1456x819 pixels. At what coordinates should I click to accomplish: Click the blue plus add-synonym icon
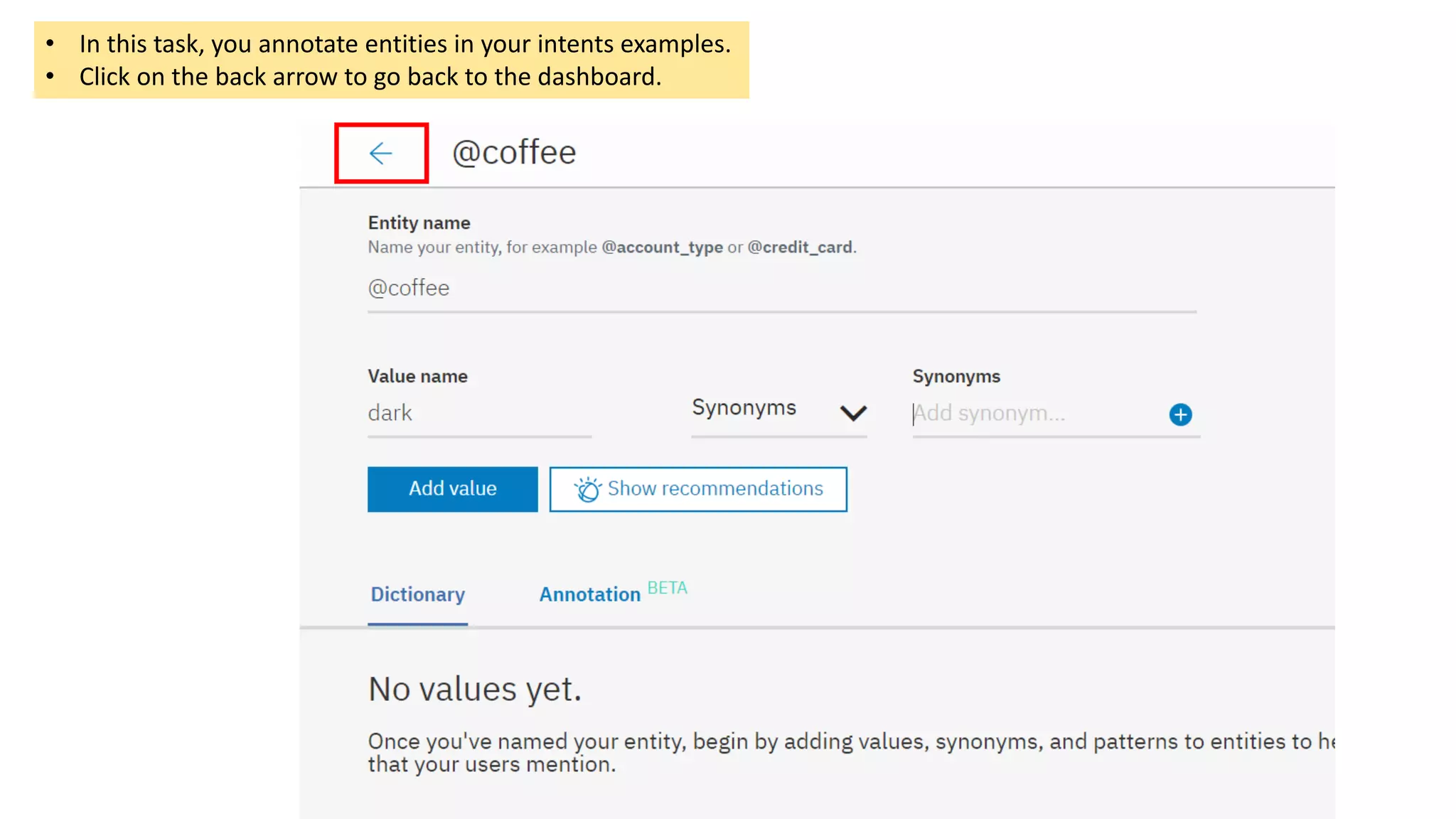[x=1180, y=414]
